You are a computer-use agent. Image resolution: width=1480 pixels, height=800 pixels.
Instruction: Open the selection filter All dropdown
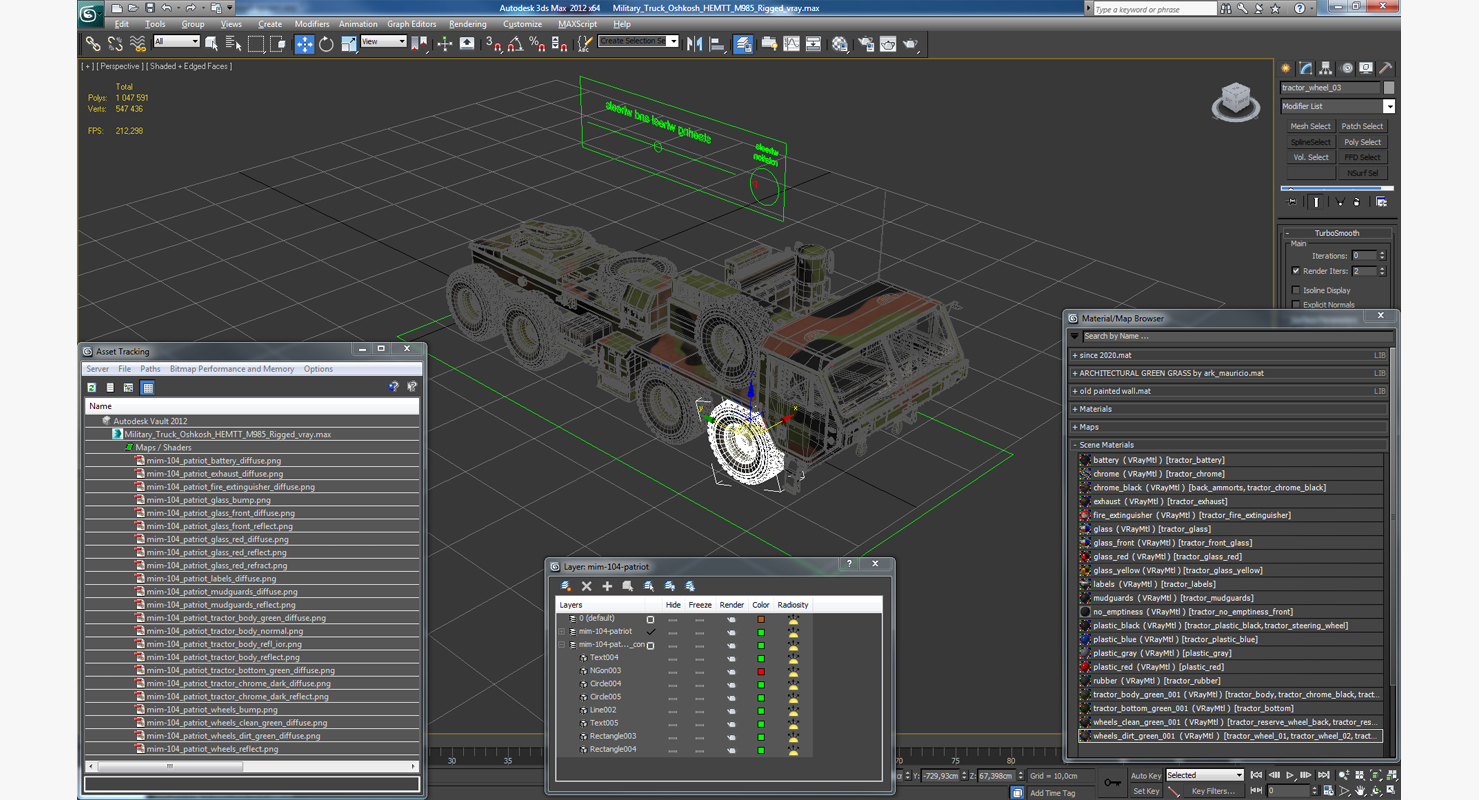tap(176, 42)
